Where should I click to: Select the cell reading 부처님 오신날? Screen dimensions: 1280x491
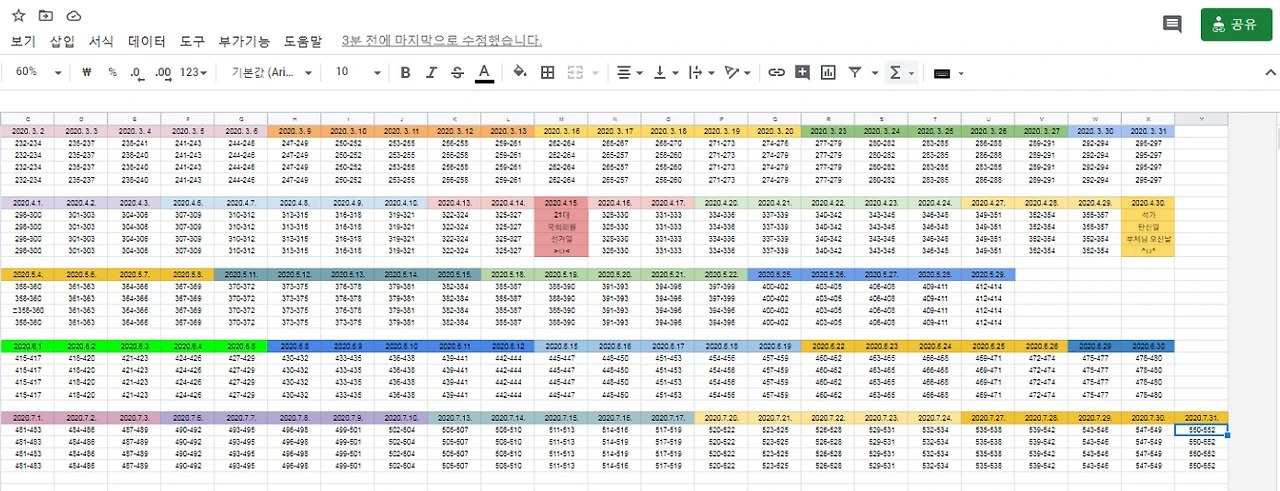click(x=1148, y=239)
